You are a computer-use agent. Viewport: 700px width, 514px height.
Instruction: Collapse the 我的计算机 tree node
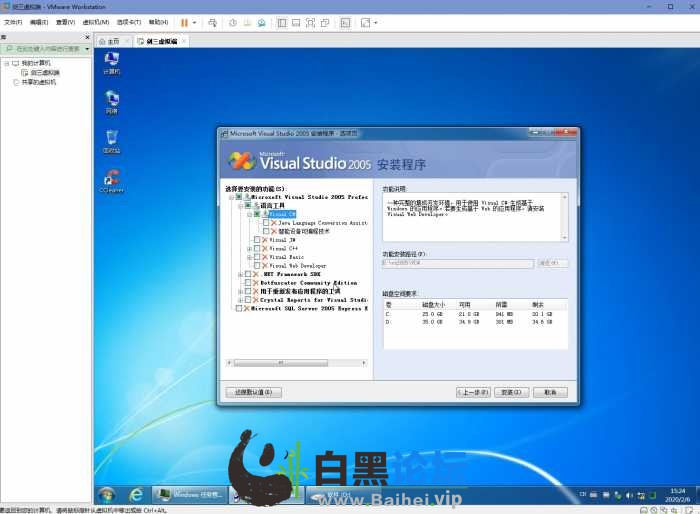[7, 63]
